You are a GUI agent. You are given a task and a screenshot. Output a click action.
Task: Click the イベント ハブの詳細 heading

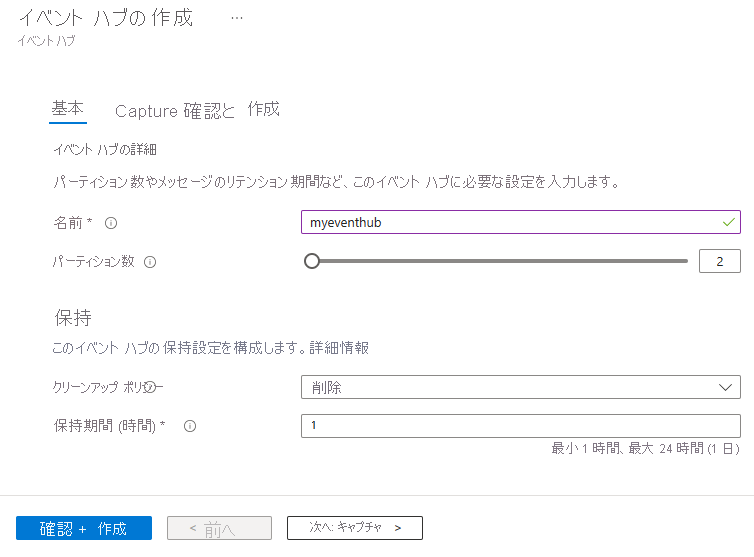coord(105,150)
